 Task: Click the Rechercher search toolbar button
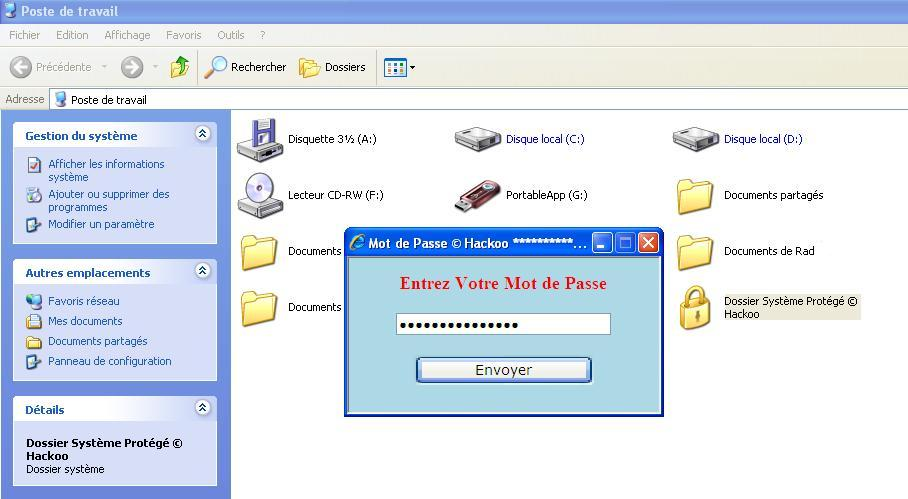pyautogui.click(x=246, y=67)
